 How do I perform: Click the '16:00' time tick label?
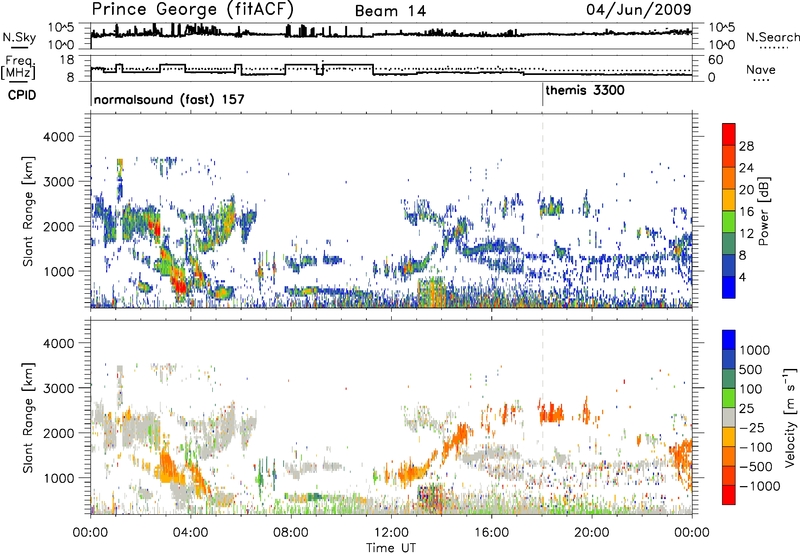(491, 533)
